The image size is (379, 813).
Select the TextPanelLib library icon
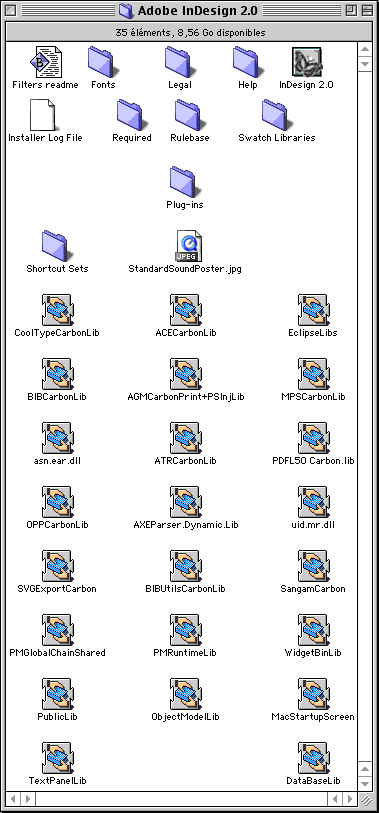57,758
